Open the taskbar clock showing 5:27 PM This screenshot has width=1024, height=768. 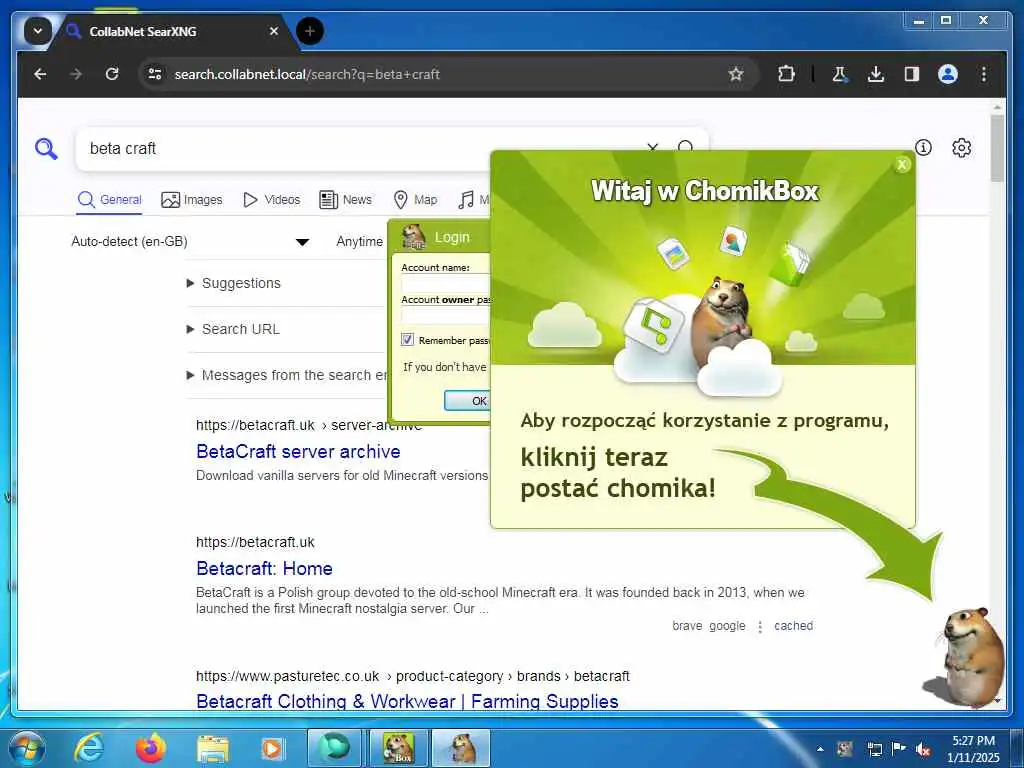[x=973, y=749]
